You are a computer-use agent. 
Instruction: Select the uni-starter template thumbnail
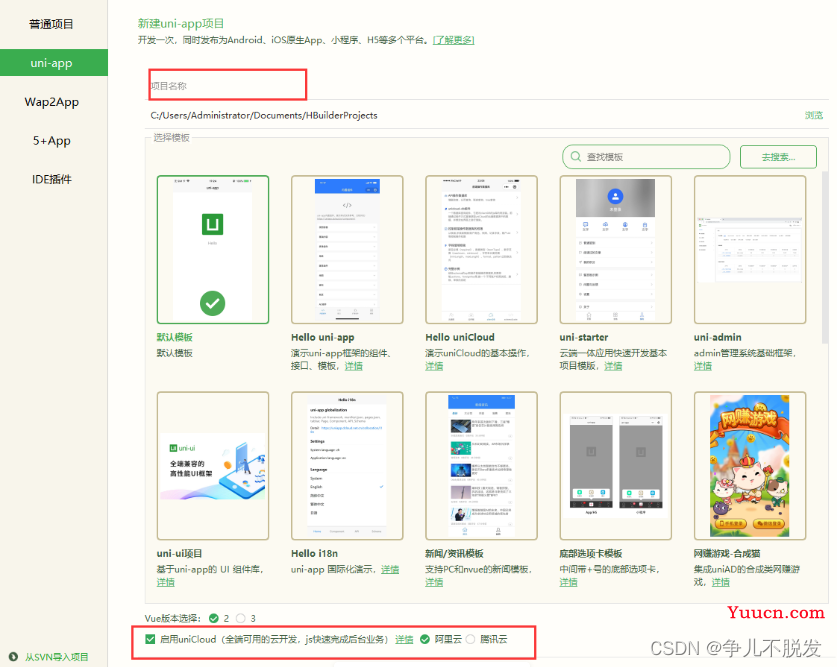(x=615, y=250)
